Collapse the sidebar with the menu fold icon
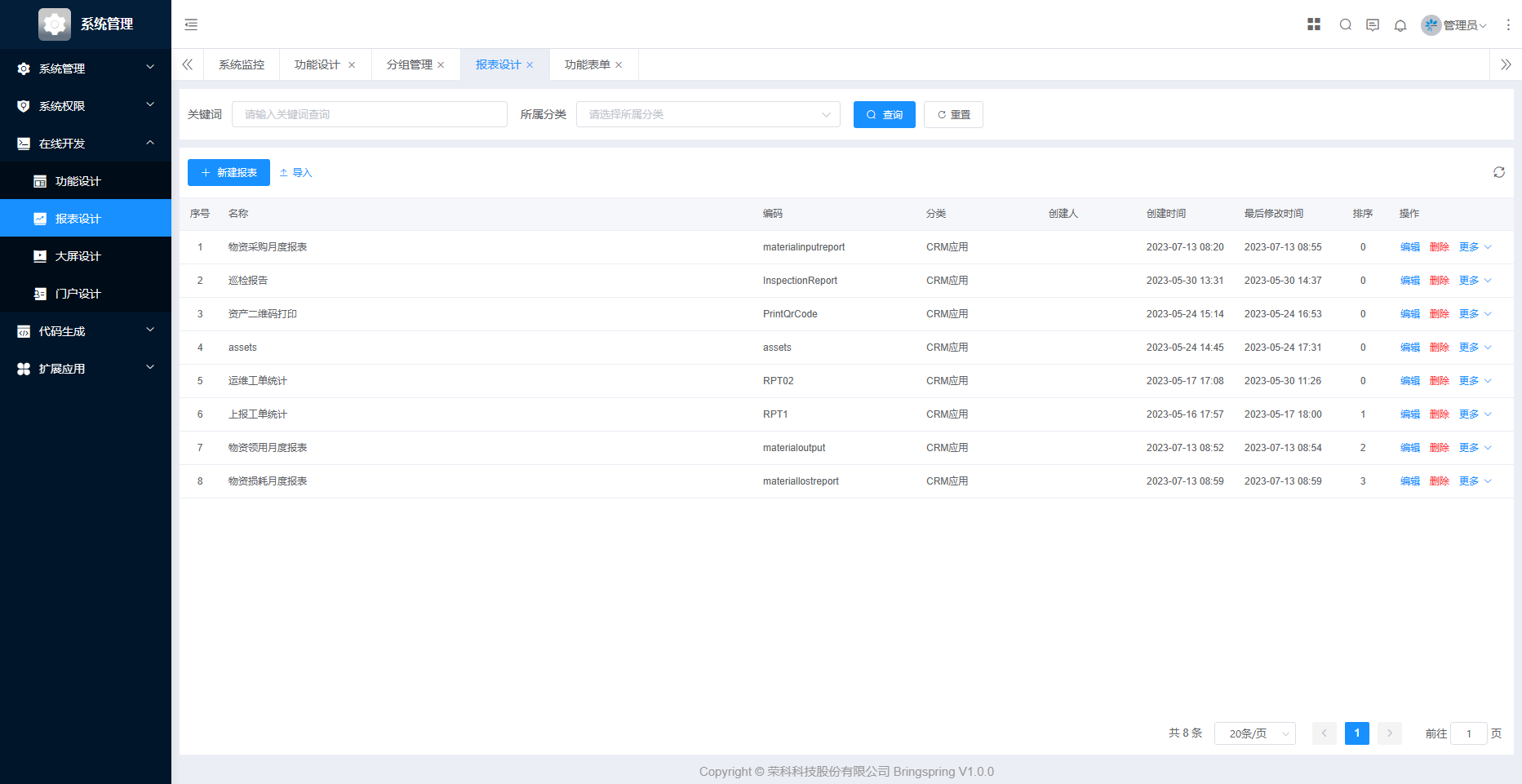The height and width of the screenshot is (784, 1522). pos(191,24)
